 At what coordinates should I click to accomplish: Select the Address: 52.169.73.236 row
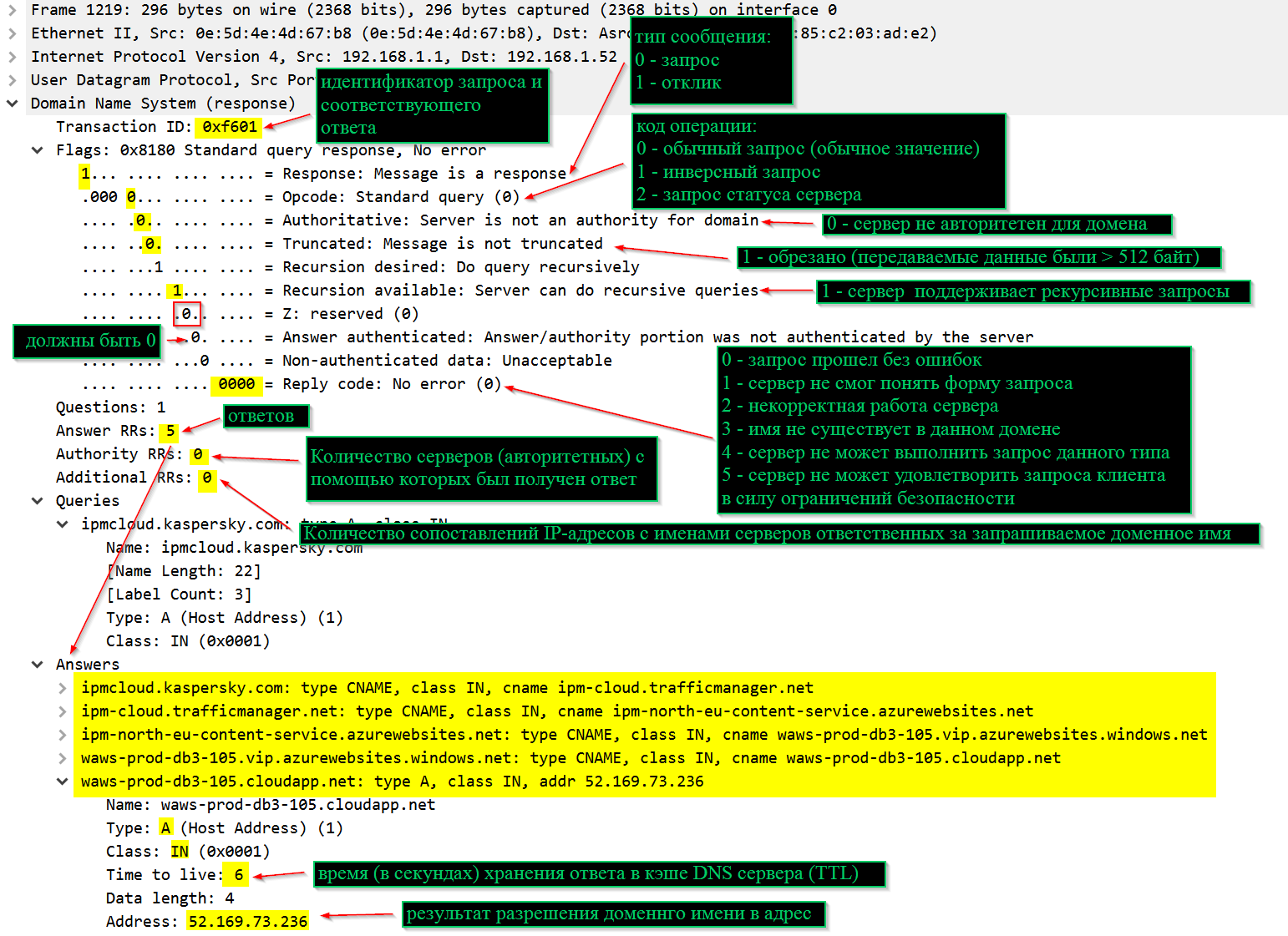point(206,922)
